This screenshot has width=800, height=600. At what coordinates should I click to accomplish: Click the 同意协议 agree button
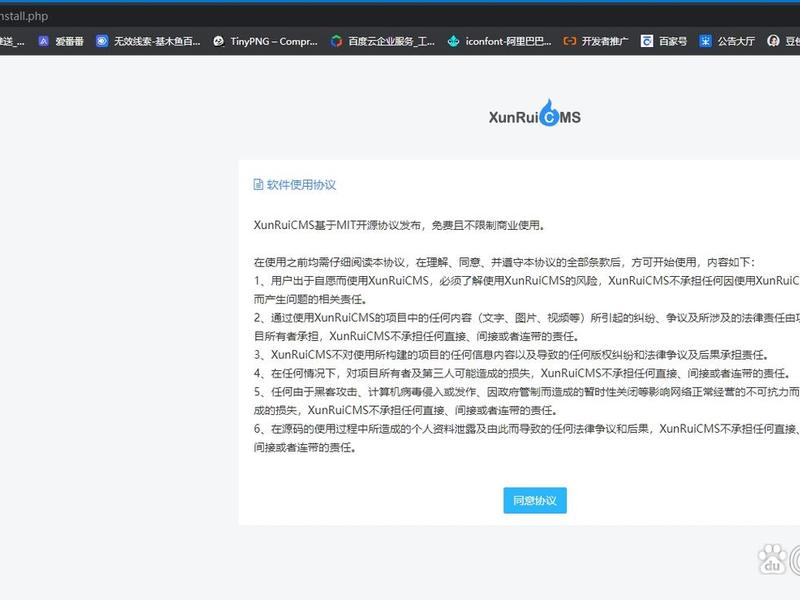[x=535, y=500]
